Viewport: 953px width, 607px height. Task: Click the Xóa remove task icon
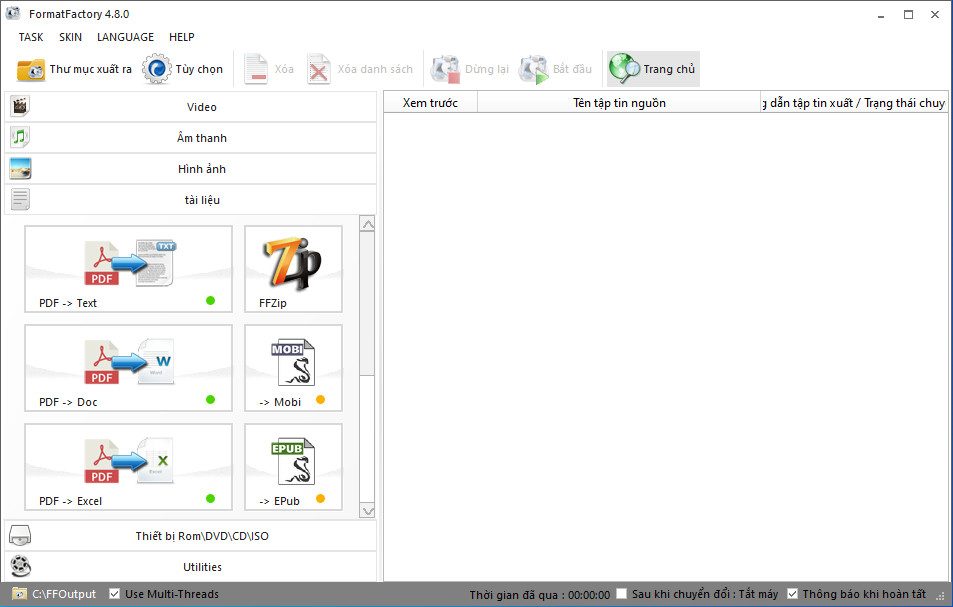[256, 69]
